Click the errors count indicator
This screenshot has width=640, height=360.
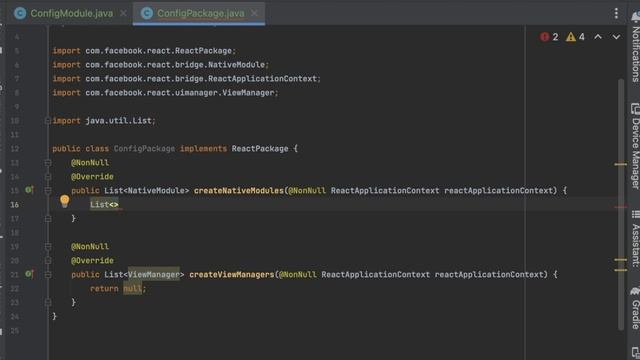pyautogui.click(x=549, y=37)
